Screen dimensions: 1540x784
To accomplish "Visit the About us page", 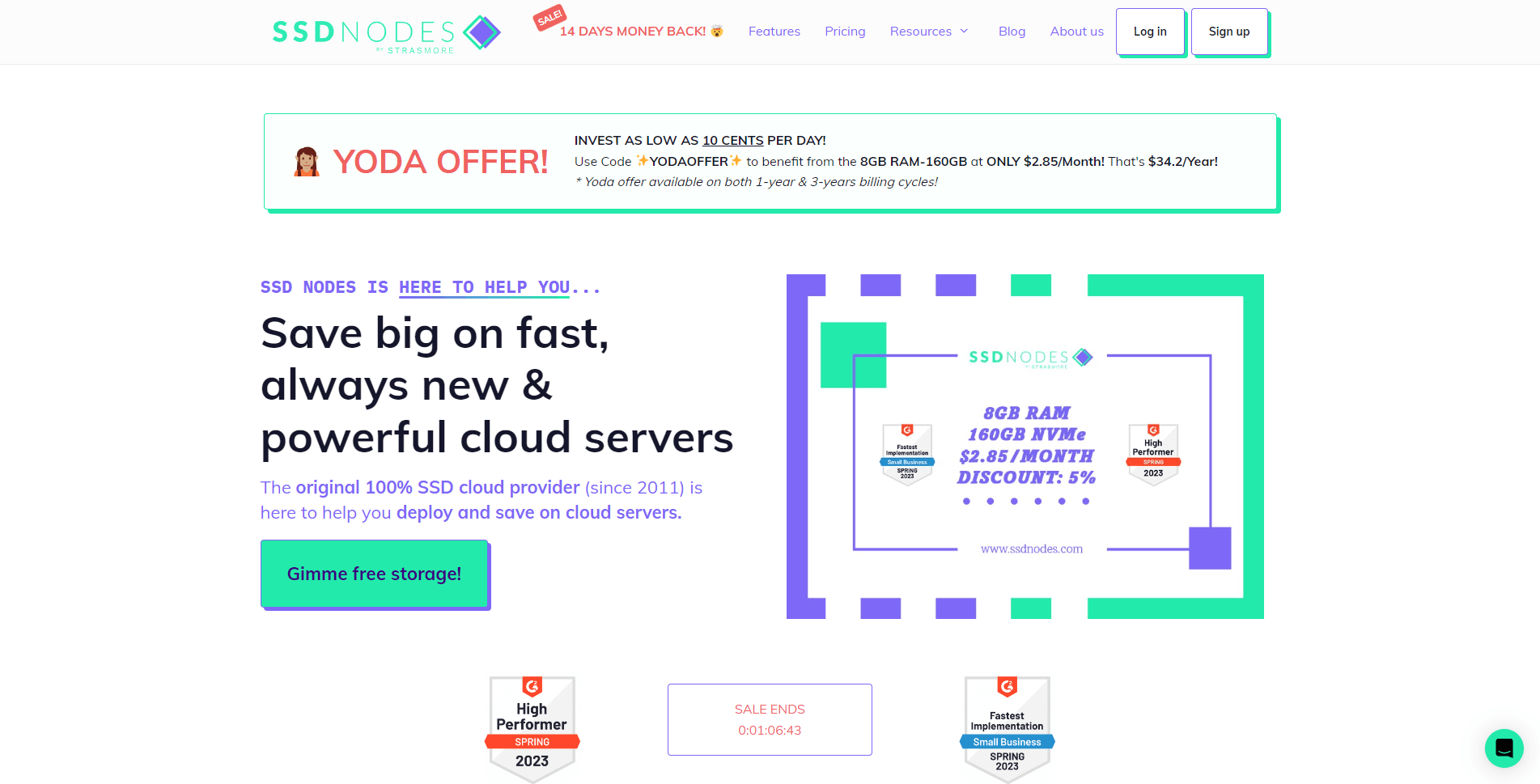I will 1076,32.
